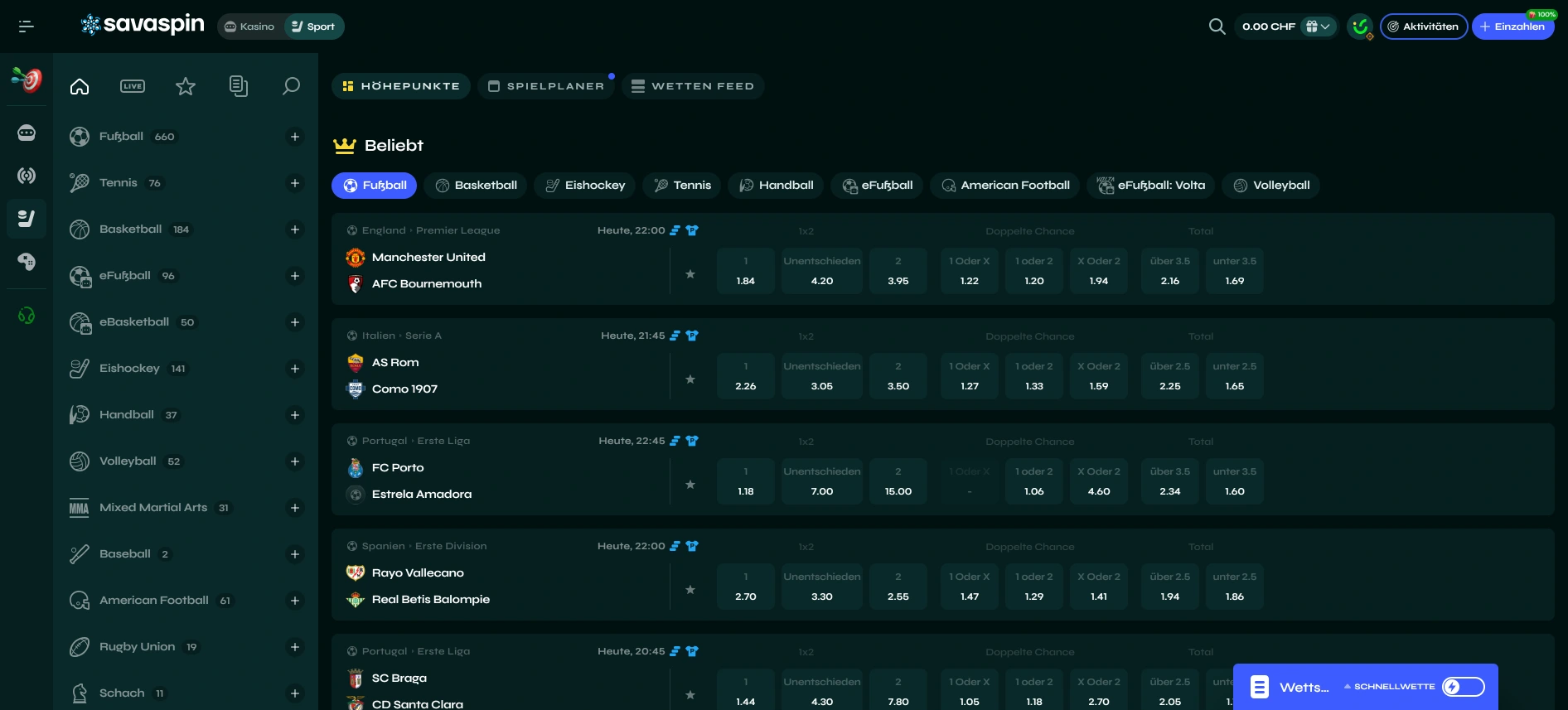
Task: Open jersey icon for Rayo Vallecano match
Action: [x=692, y=546]
